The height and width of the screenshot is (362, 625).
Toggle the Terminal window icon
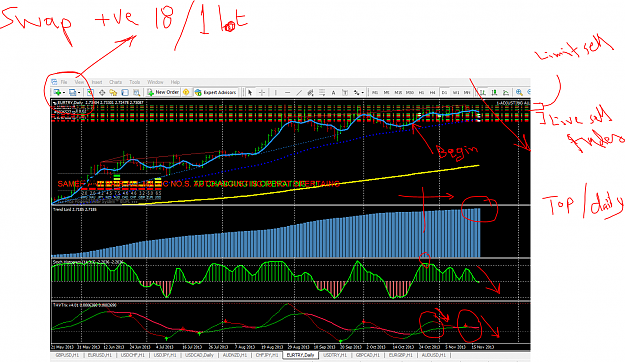tap(125, 92)
